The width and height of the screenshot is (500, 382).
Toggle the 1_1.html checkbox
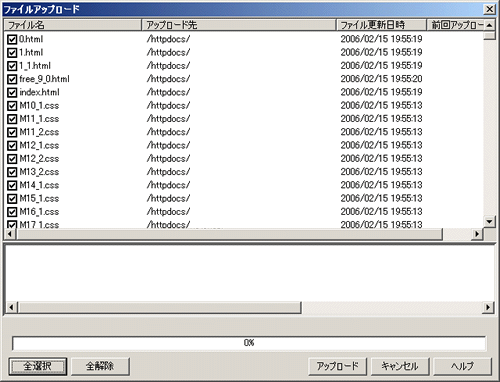(12, 66)
